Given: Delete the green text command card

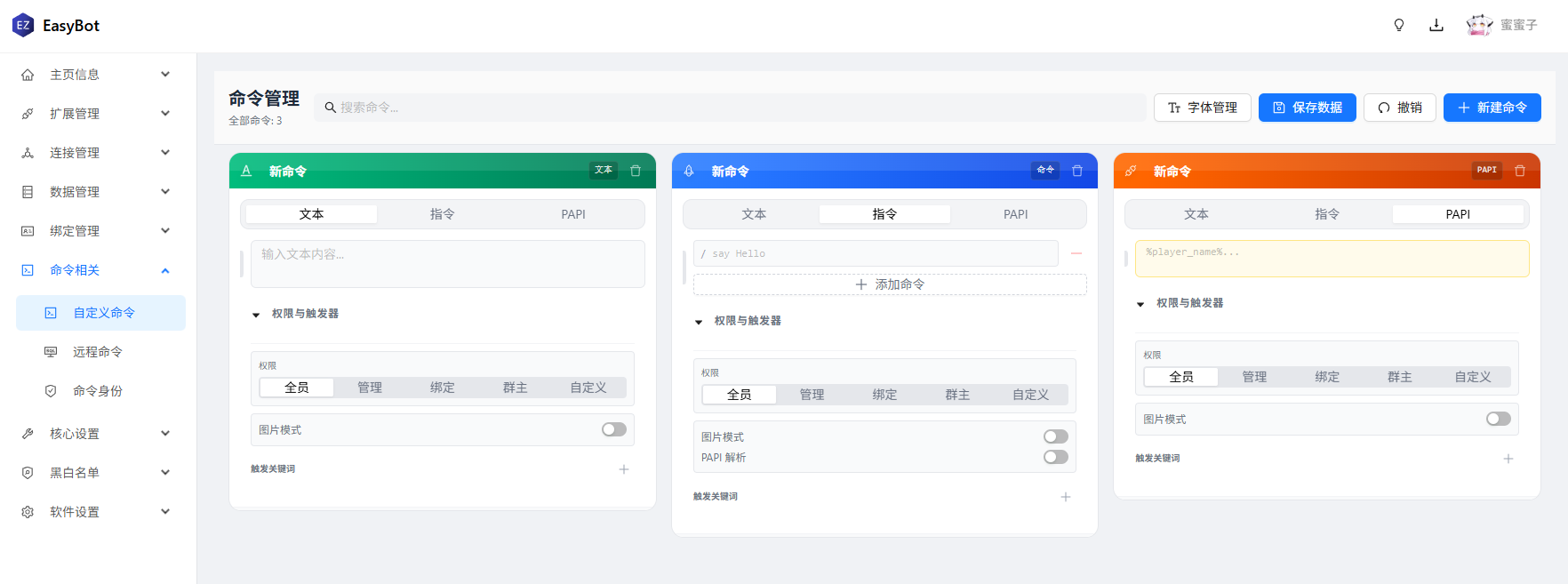Looking at the screenshot, I should click(636, 171).
